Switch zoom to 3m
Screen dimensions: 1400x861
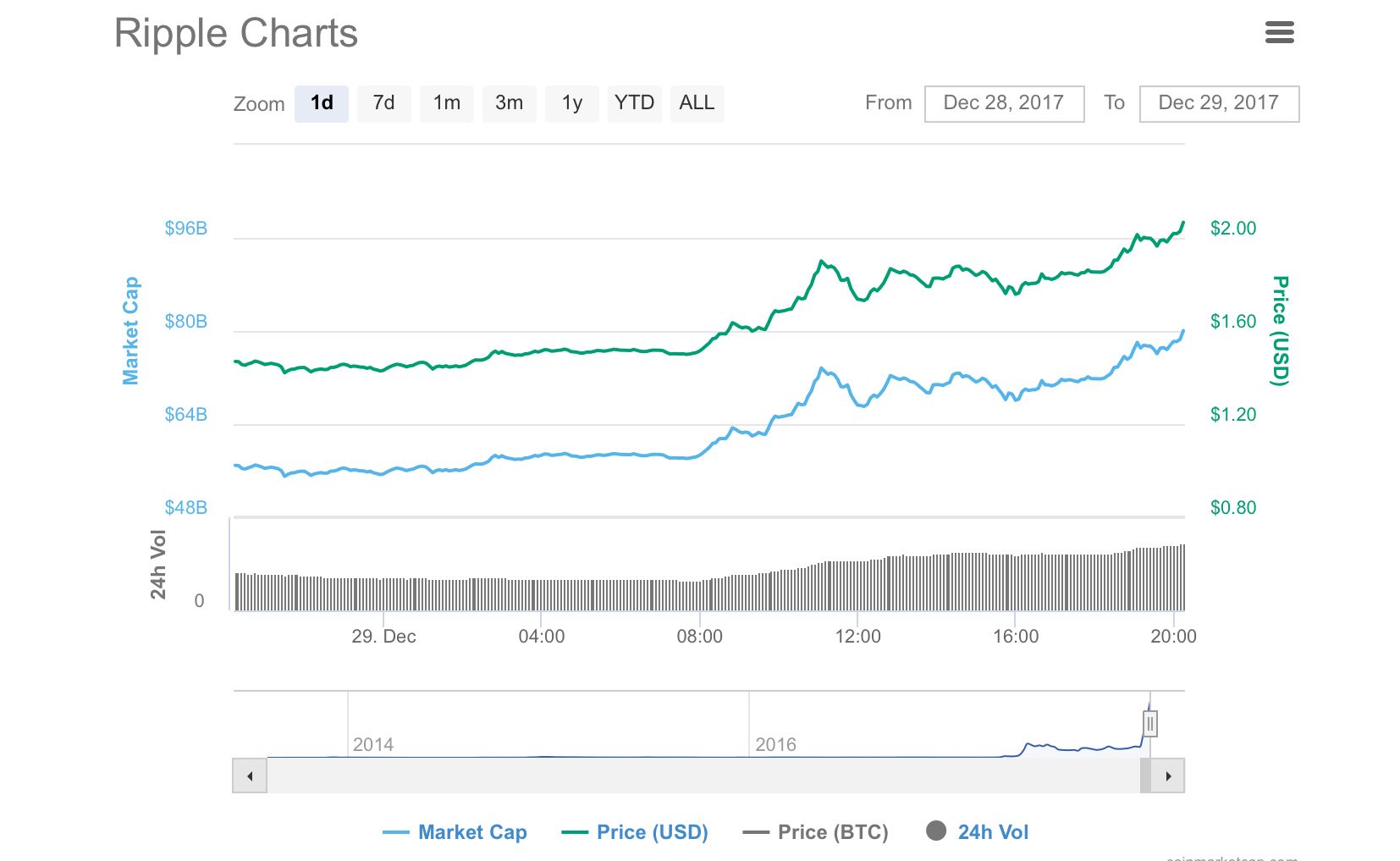click(510, 103)
